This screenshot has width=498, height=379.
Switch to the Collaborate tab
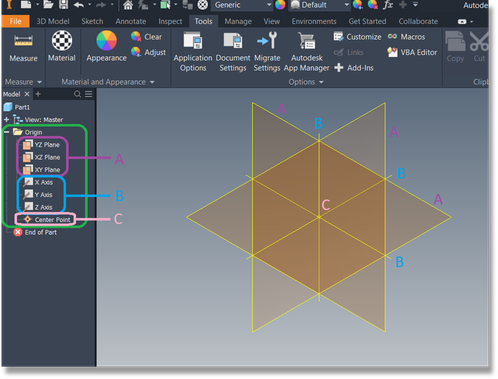click(x=418, y=21)
